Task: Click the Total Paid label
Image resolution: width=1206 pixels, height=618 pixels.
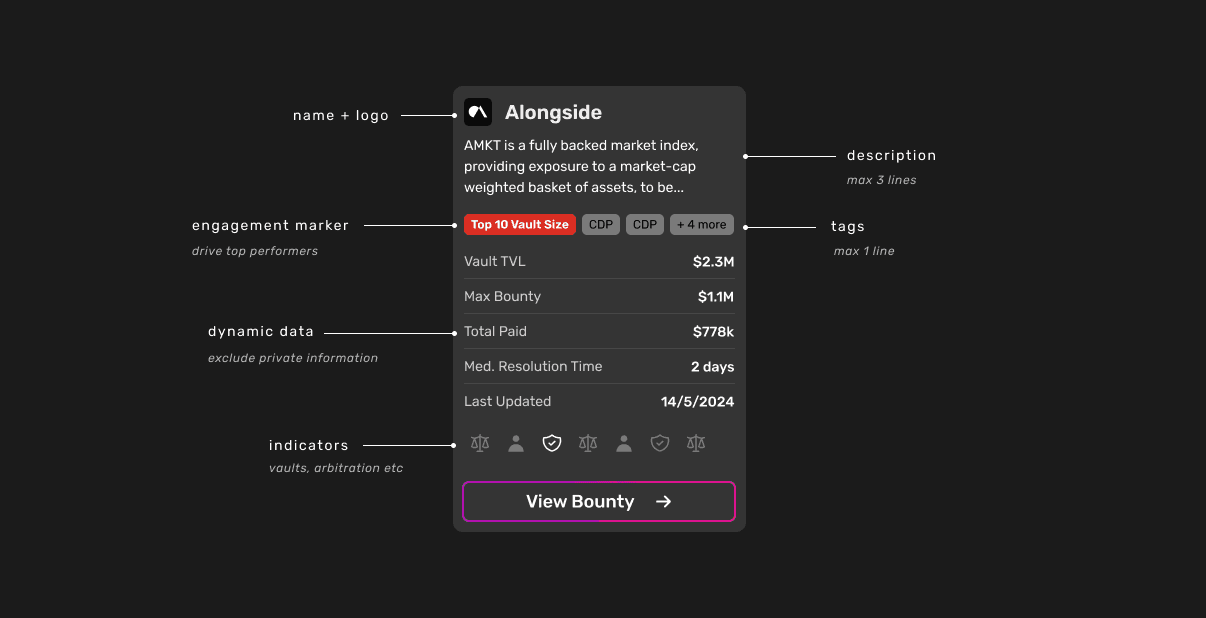Action: pyautogui.click(x=496, y=332)
